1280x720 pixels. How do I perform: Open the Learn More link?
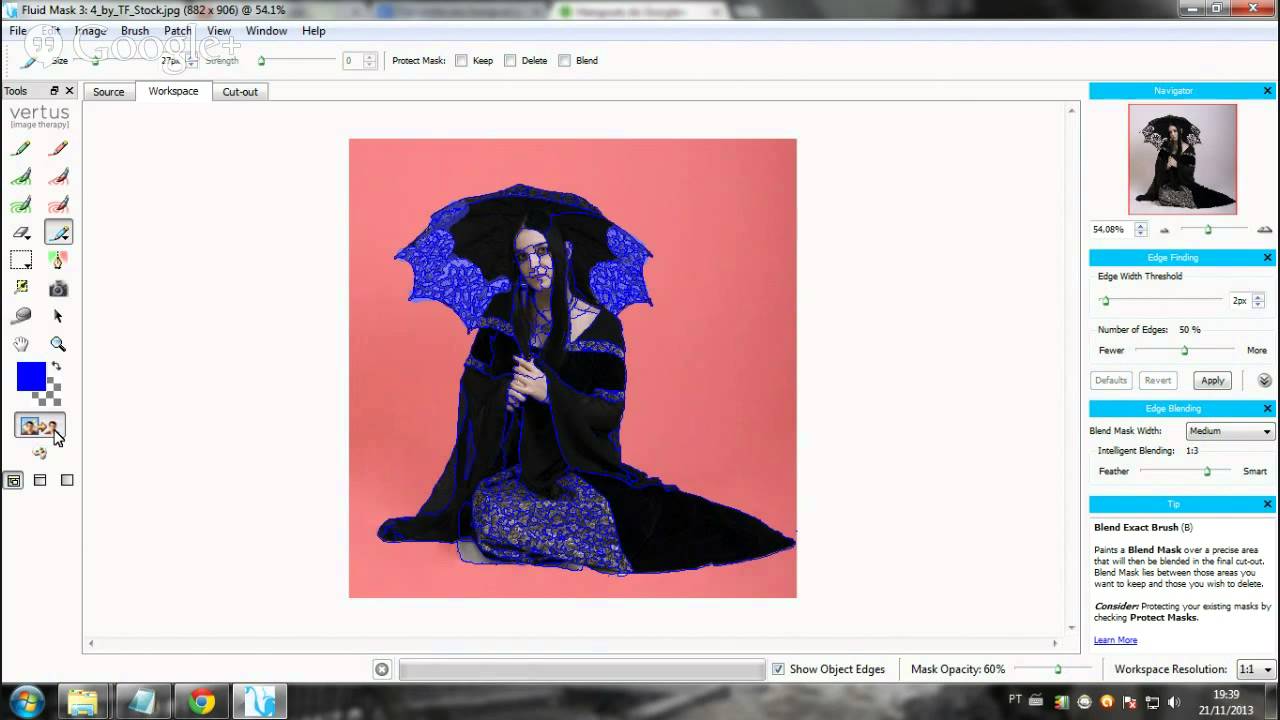point(1115,640)
